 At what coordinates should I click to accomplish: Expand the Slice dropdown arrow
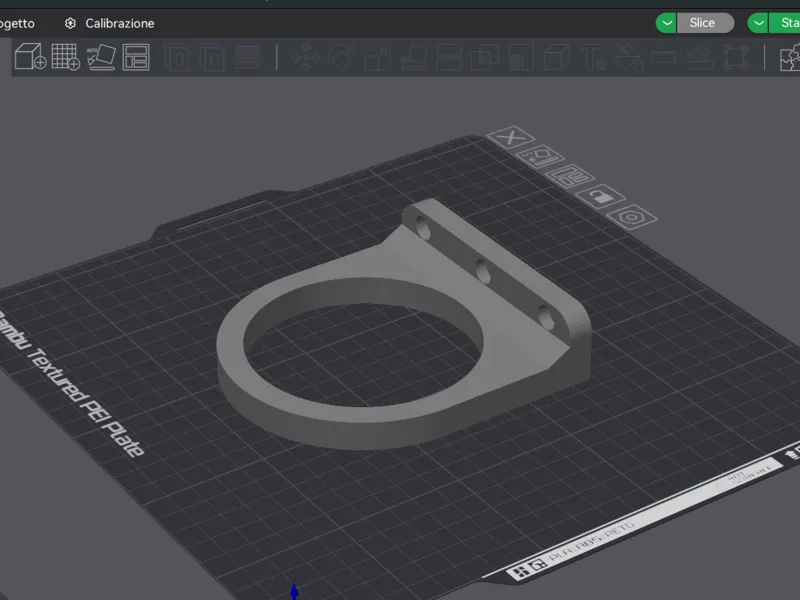666,23
